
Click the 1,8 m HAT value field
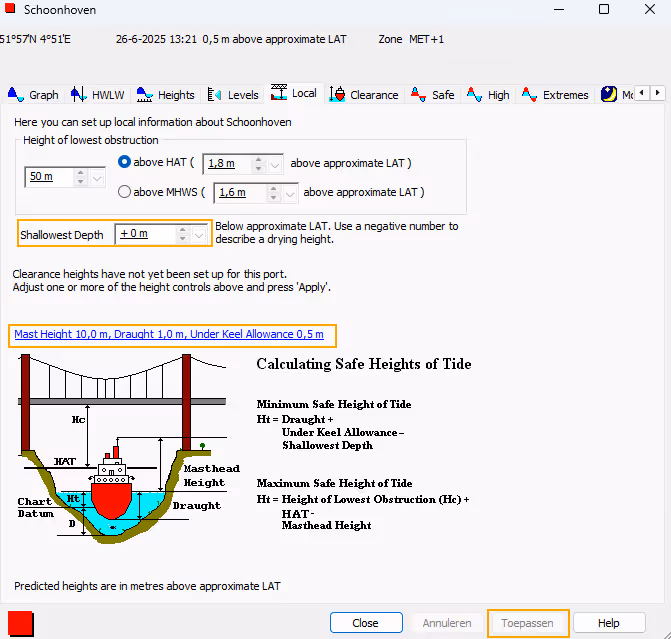coord(227,164)
